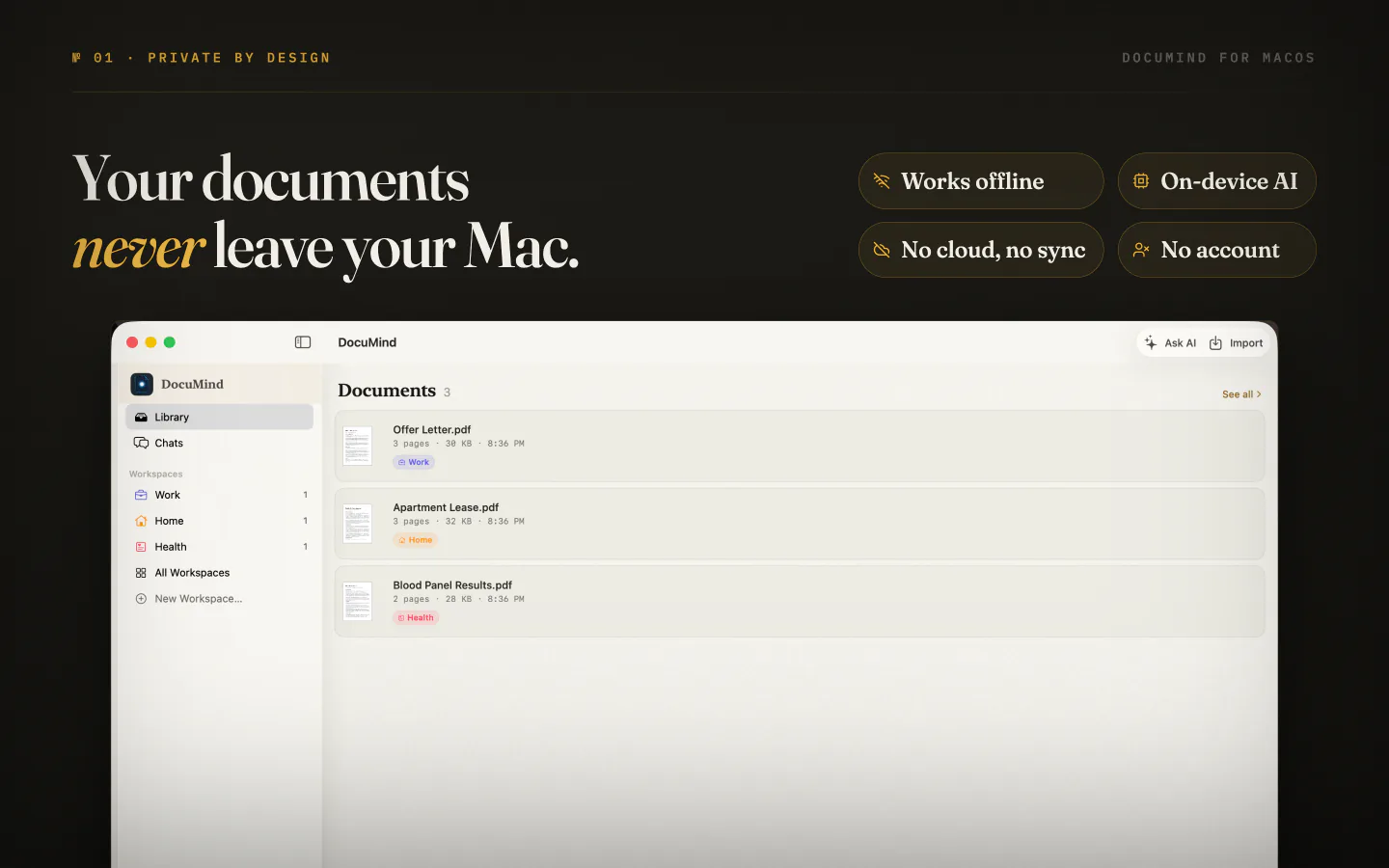The width and height of the screenshot is (1389, 868).
Task: Open the Blood Panel Results.pdf thumbnail
Action: click(358, 601)
